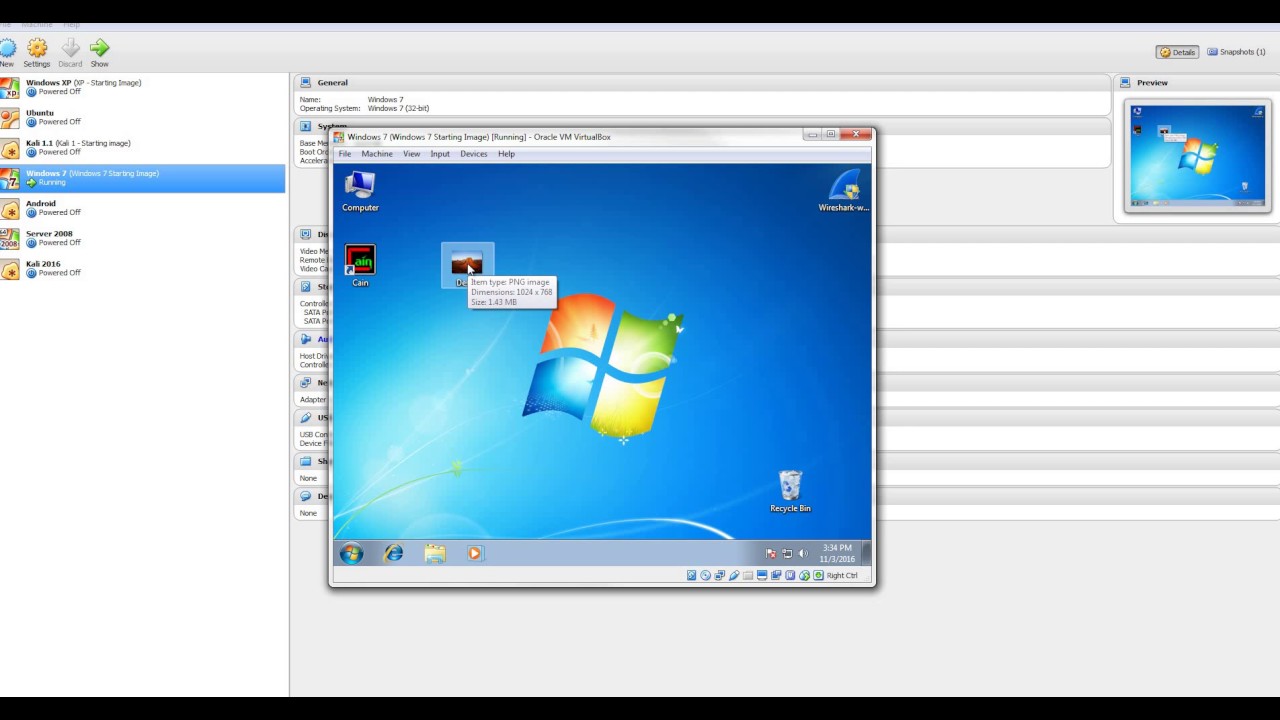Image resolution: width=1280 pixels, height=720 pixels.
Task: Click the Windows 7 Start orb
Action: [351, 553]
